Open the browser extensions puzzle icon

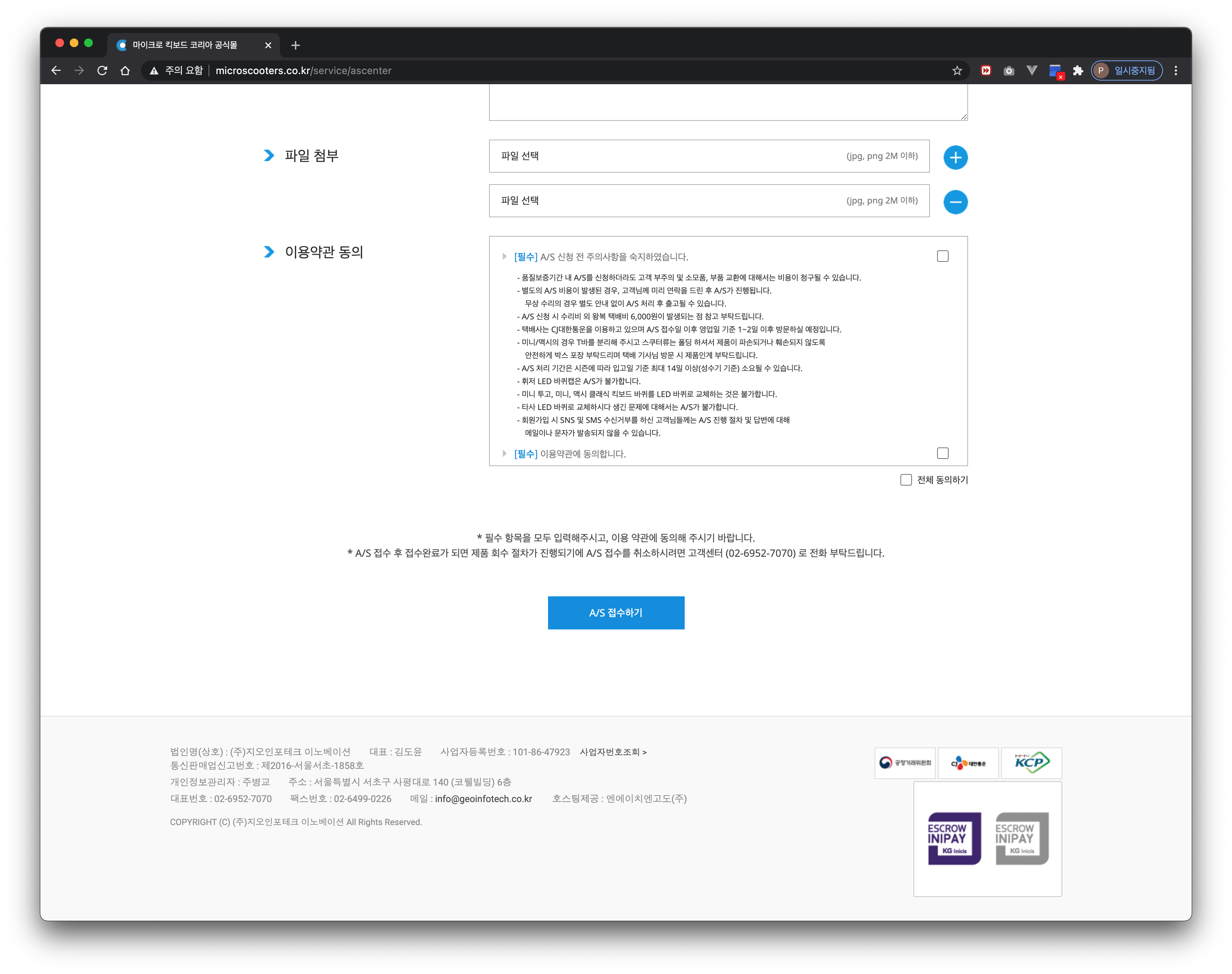1077,71
